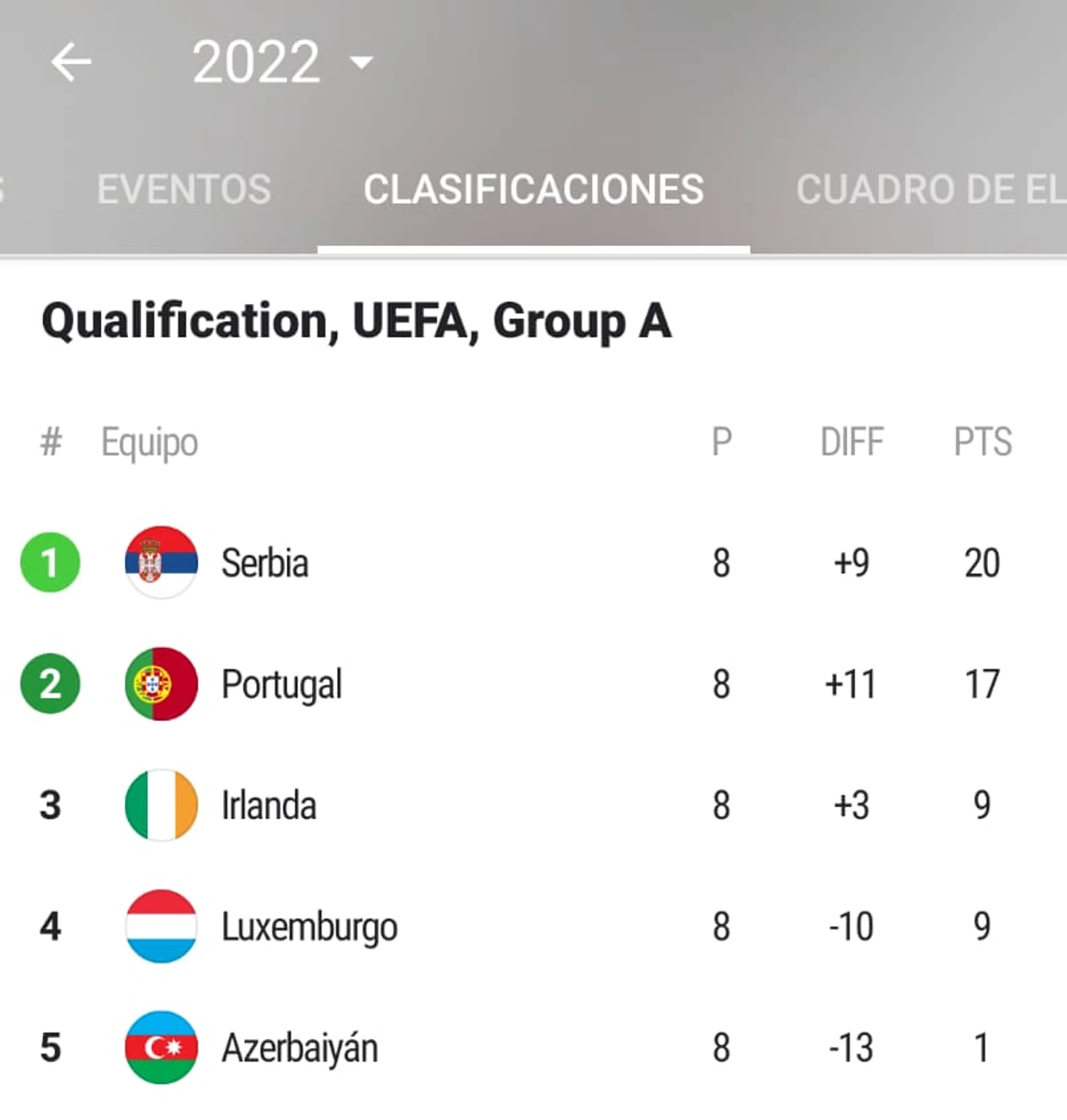Open the 2022 season dropdown
Screen dimensions: 1067x1120
click(282, 62)
